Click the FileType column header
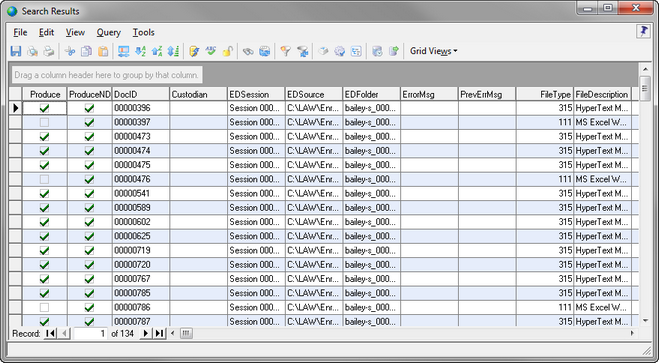Image resolution: width=659 pixels, height=363 pixels. coord(545,95)
